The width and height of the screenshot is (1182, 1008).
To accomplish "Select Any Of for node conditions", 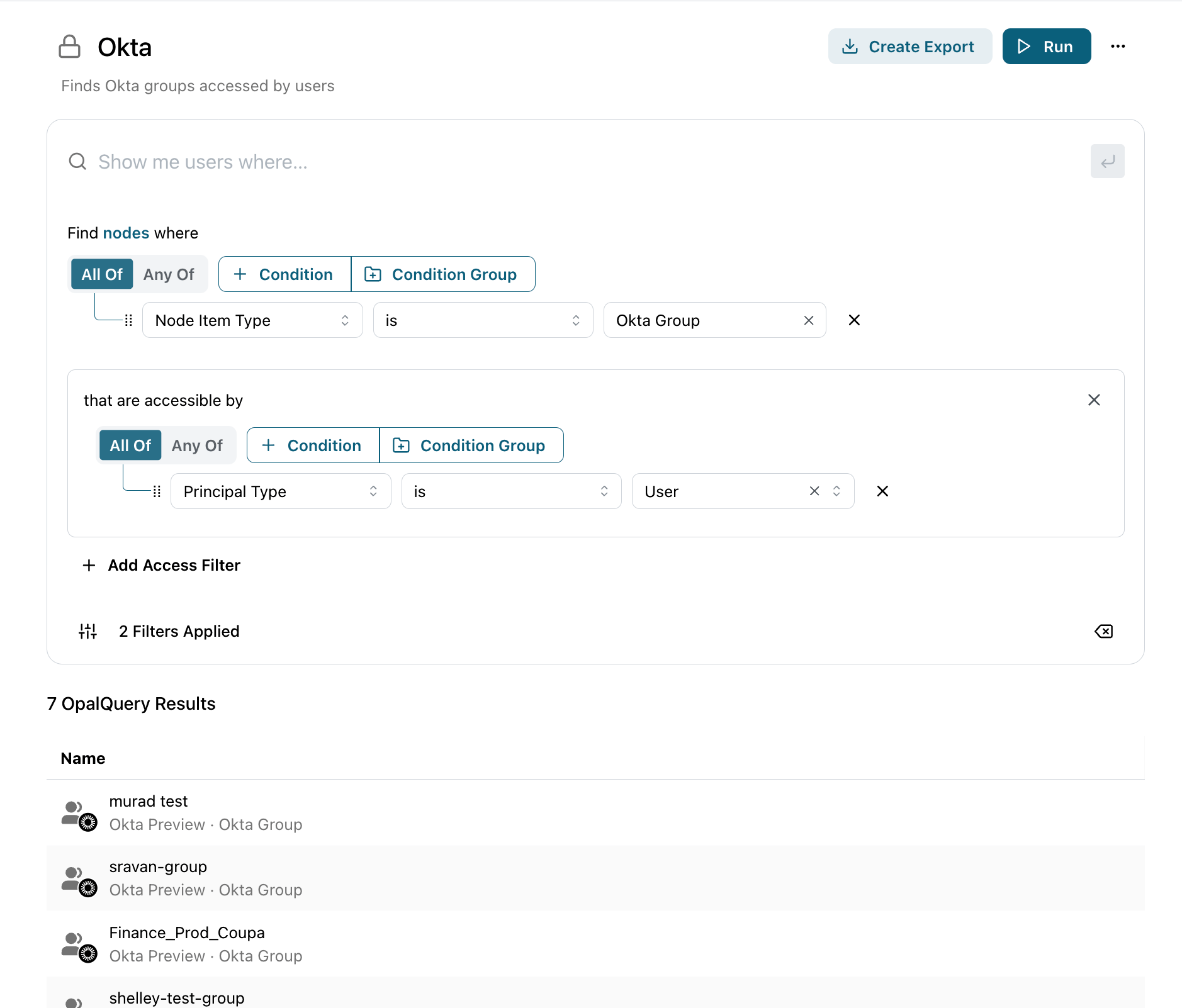I will coord(169,274).
